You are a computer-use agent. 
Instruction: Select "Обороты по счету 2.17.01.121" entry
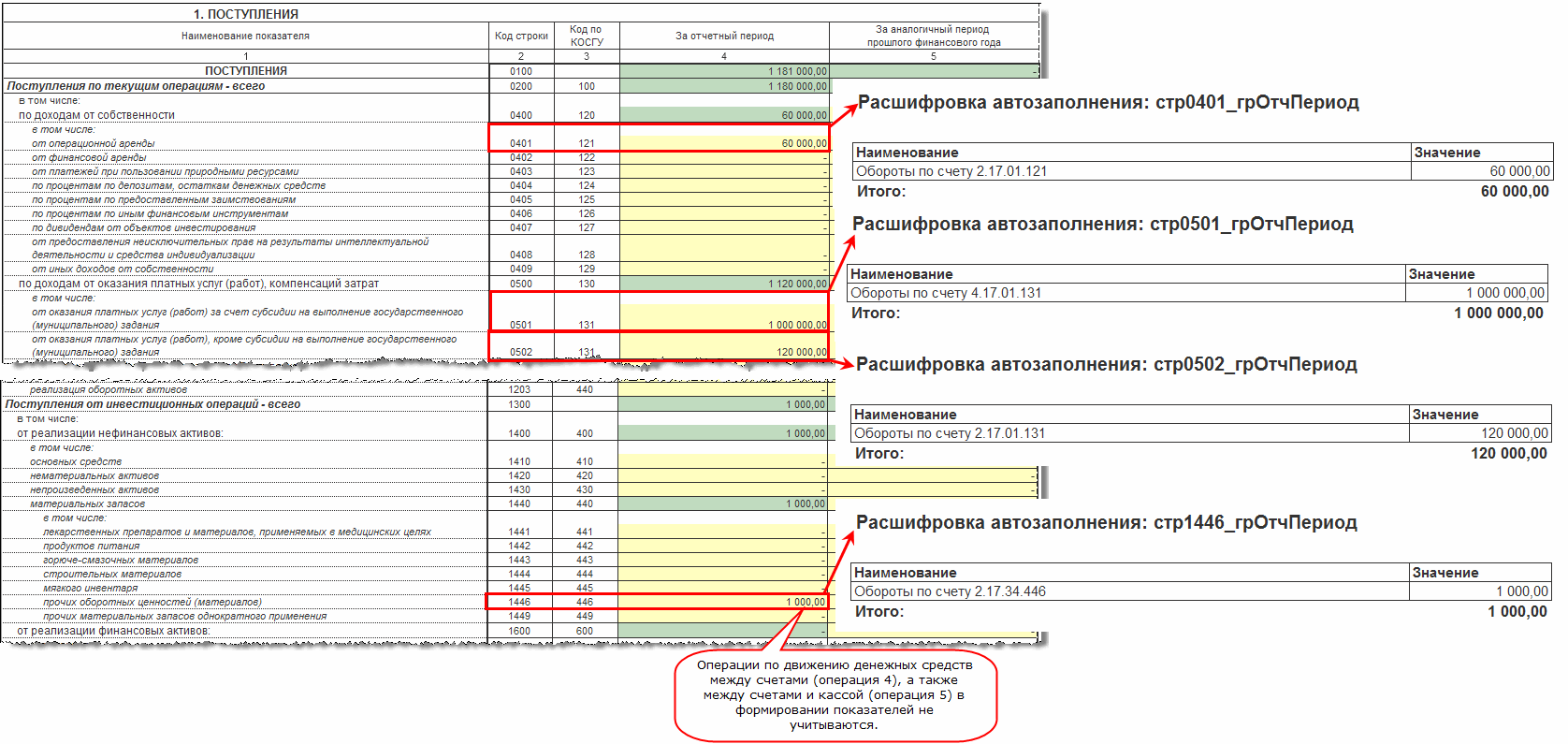coord(951,171)
